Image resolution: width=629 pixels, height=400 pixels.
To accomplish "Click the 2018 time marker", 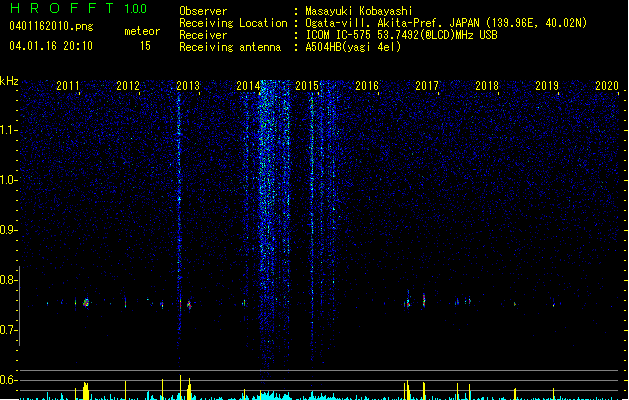I will [487, 86].
